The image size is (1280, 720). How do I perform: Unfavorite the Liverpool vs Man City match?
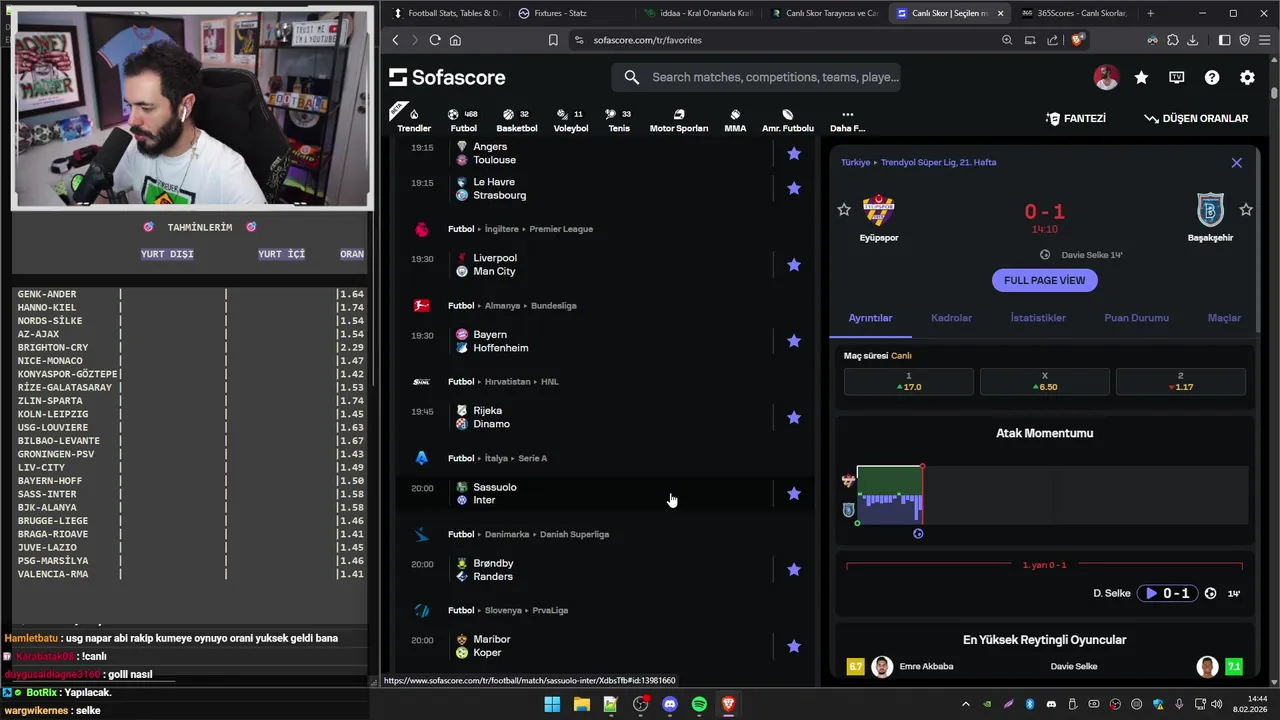coord(794,265)
